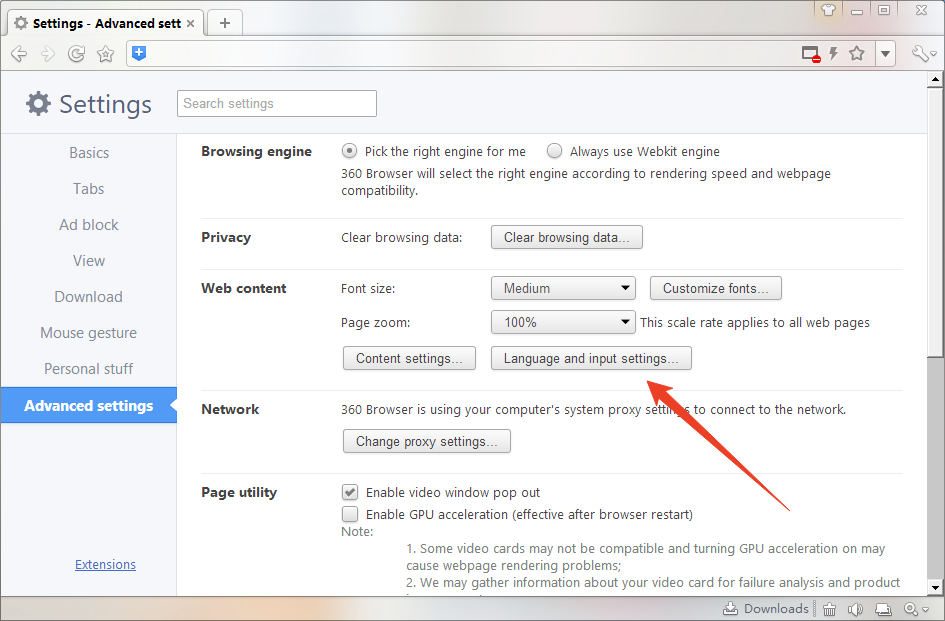Click the lightning bolt speed mode icon
This screenshot has width=945, height=621.
pyautogui.click(x=833, y=54)
